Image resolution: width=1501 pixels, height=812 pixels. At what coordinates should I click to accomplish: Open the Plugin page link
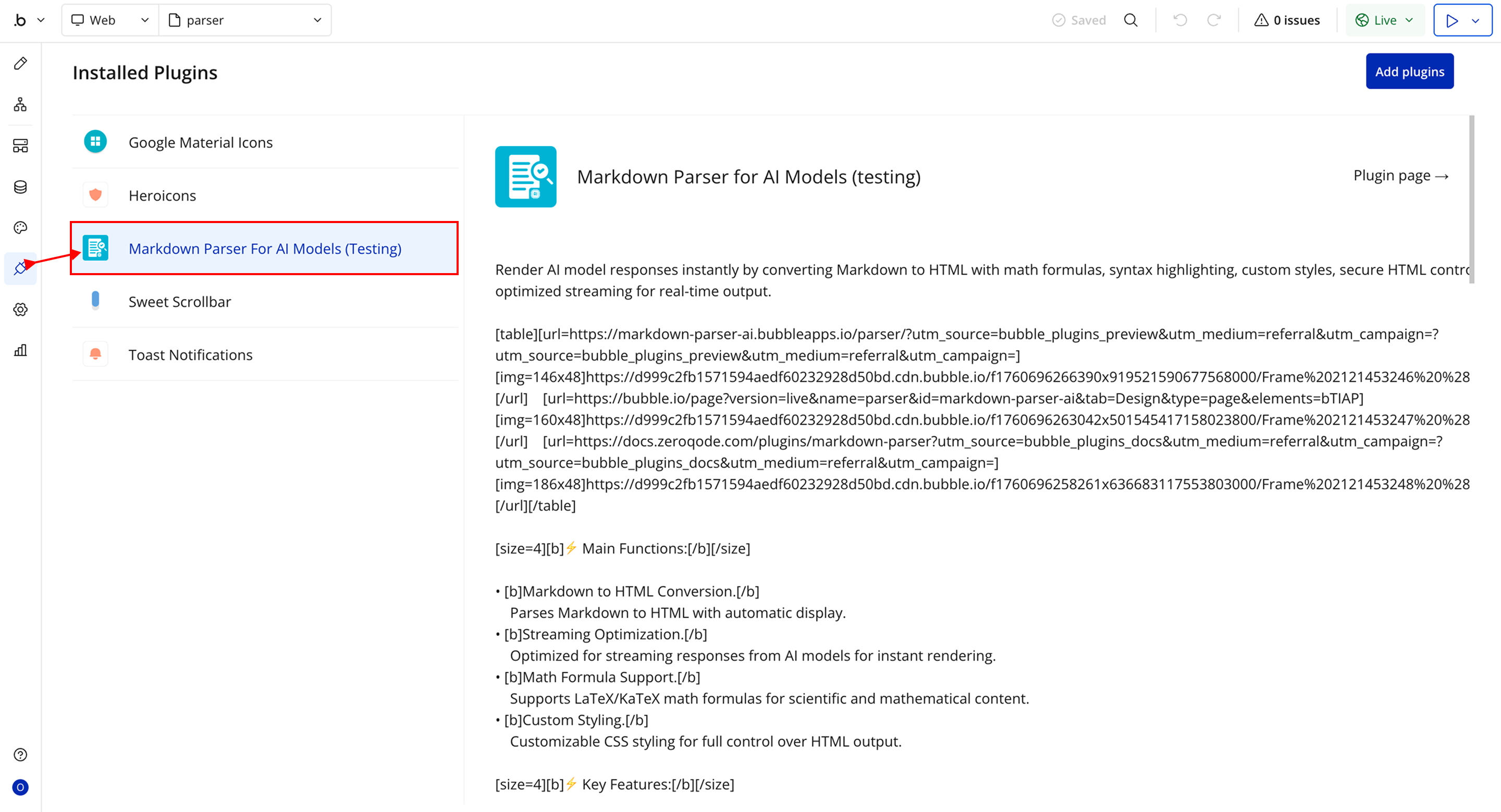coord(1400,176)
